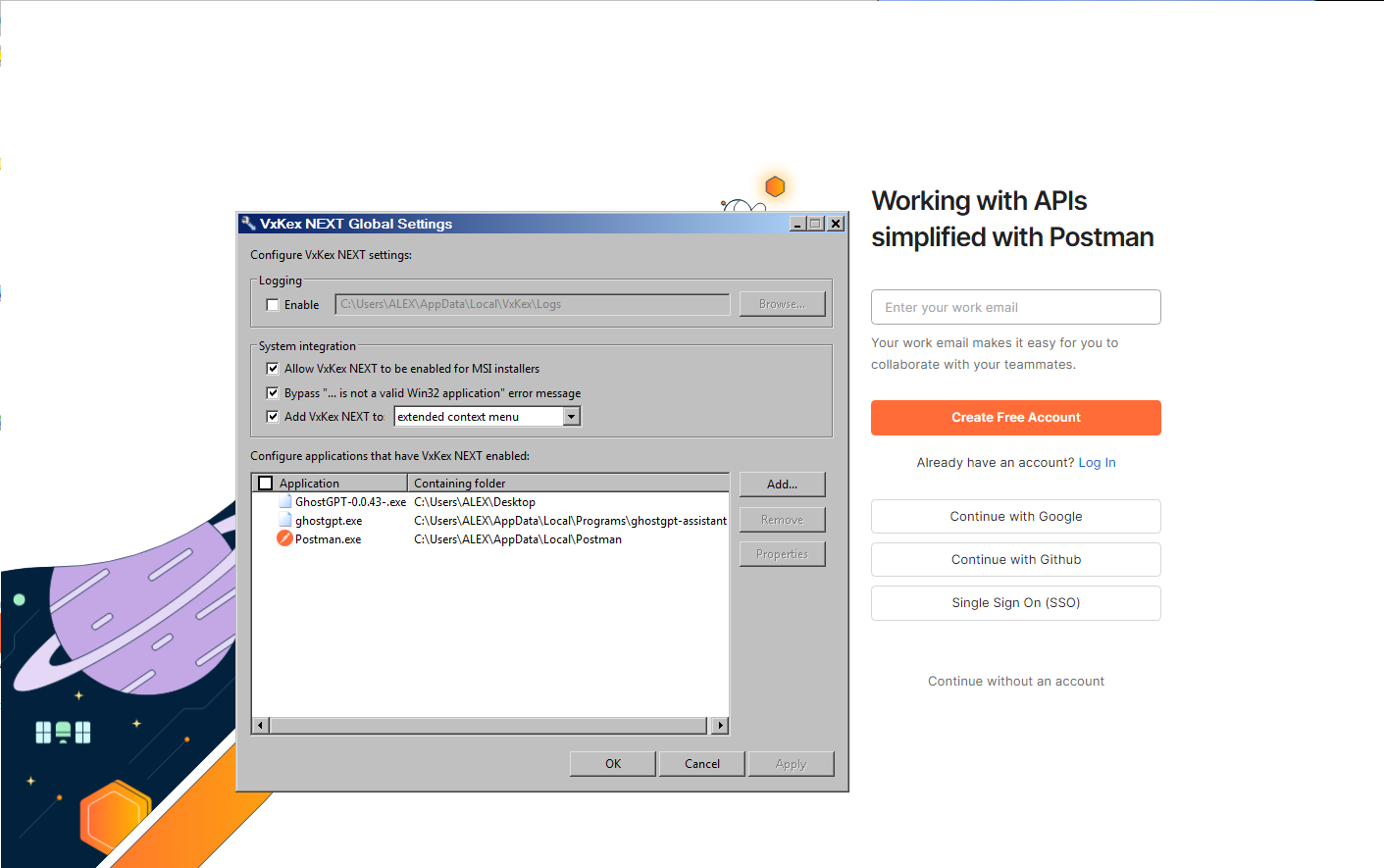This screenshot has height=868, width=1384.
Task: Open Properties for the application
Action: click(x=782, y=554)
